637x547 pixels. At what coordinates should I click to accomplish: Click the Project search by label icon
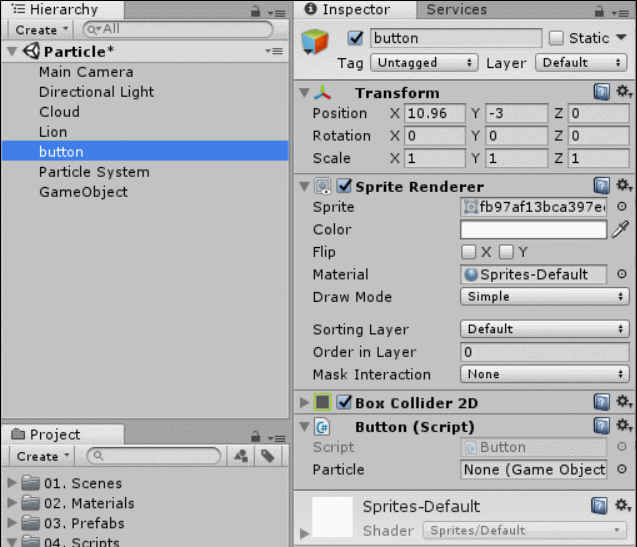tap(268, 456)
